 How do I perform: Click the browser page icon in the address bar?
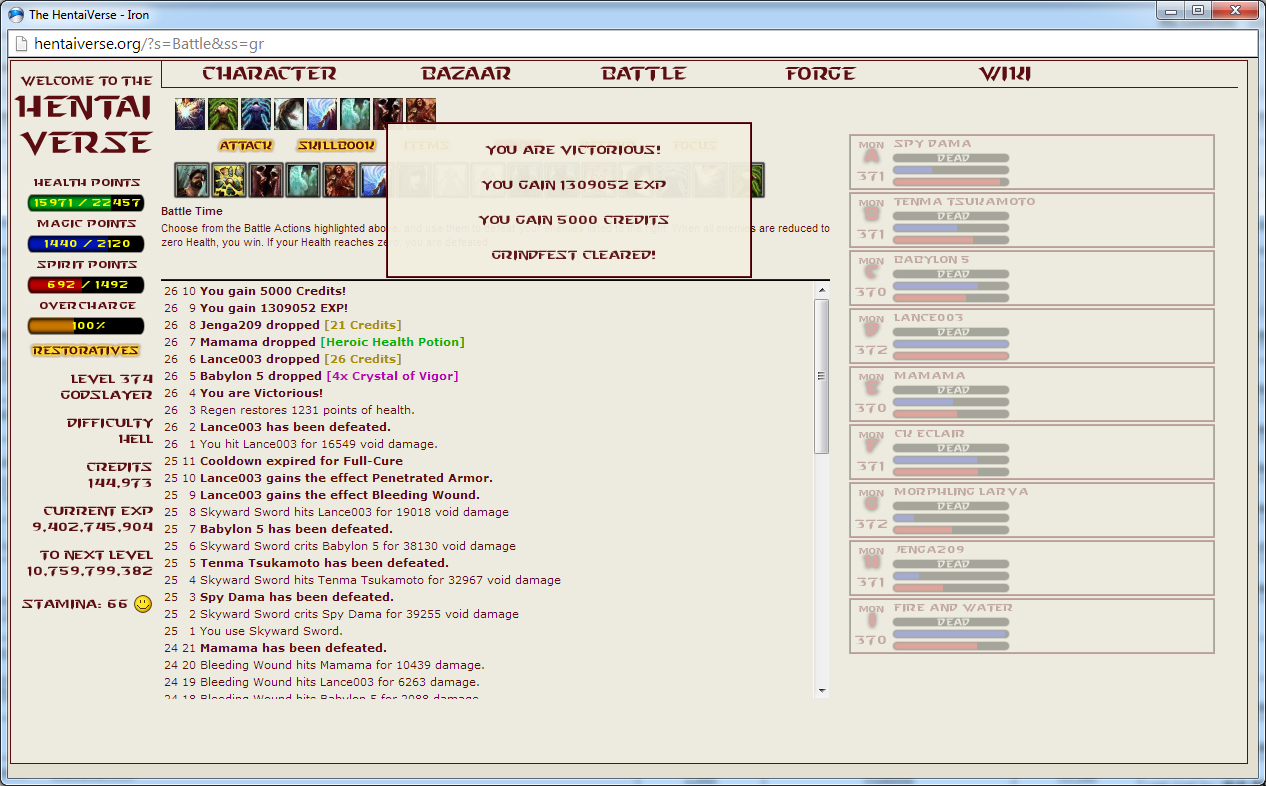click(x=20, y=44)
